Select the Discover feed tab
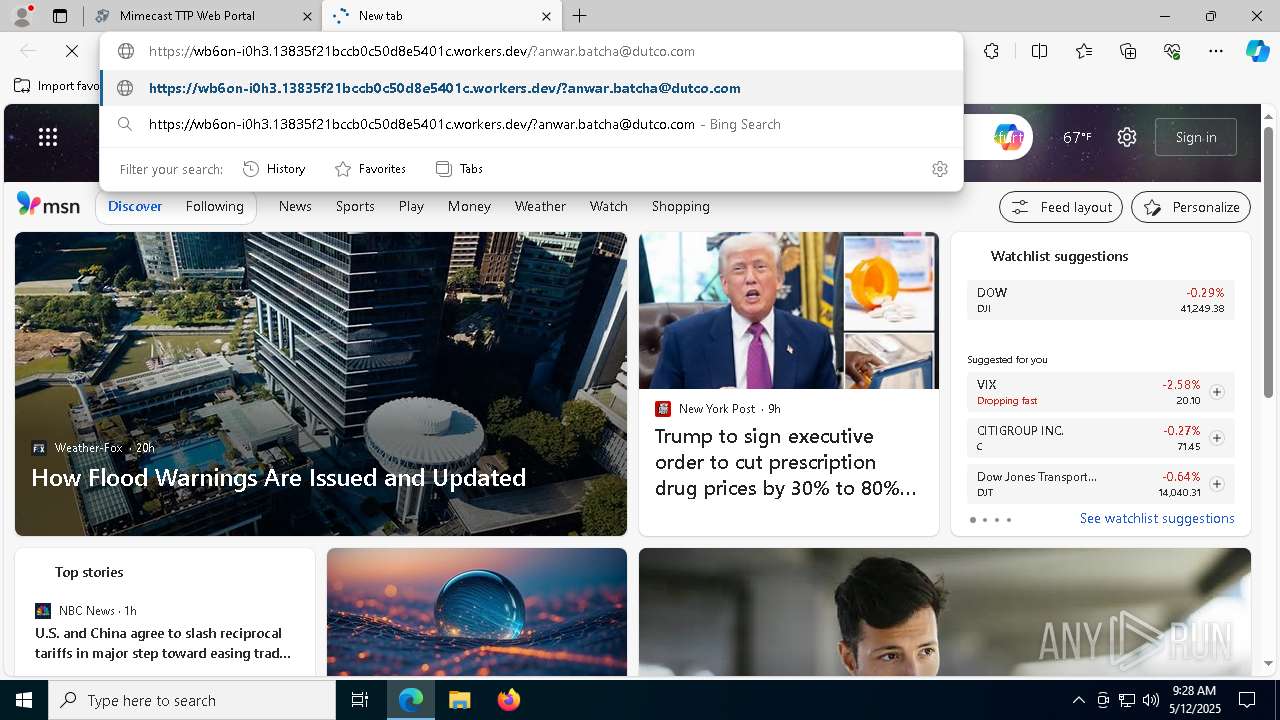This screenshot has width=1280, height=720. 135,206
